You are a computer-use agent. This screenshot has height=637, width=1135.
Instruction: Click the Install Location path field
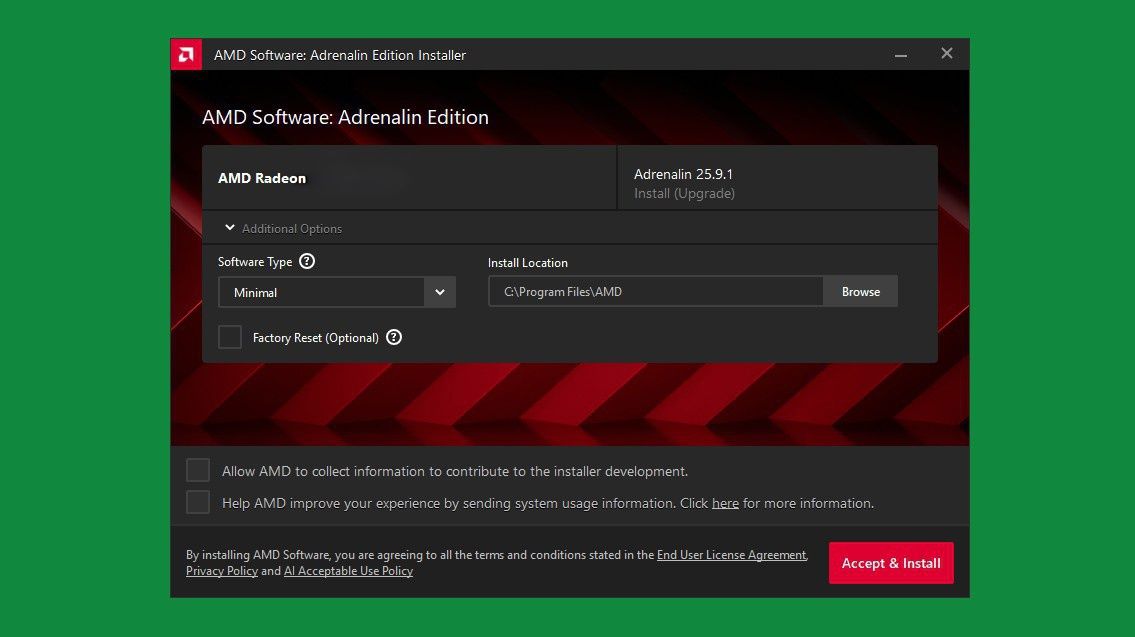(x=655, y=292)
